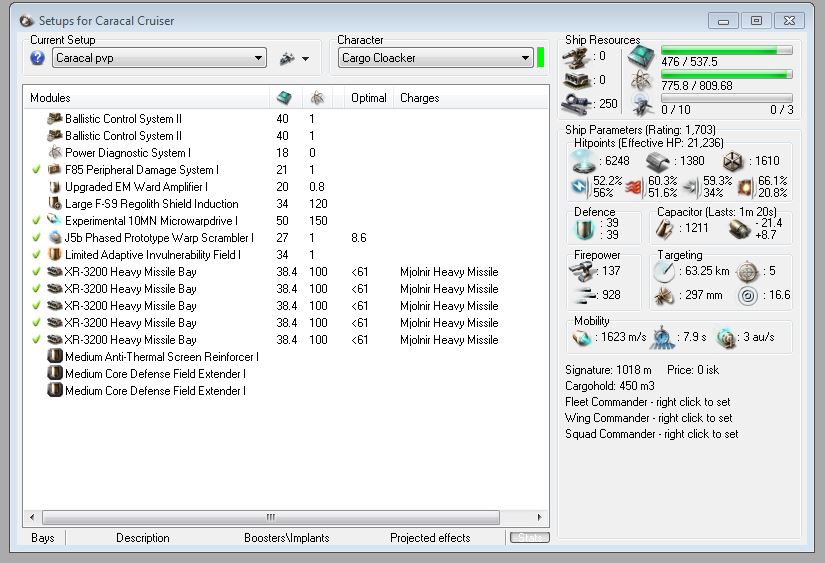The width and height of the screenshot is (825, 563).
Task: Click the blue help question mark icon
Action: tap(37, 57)
